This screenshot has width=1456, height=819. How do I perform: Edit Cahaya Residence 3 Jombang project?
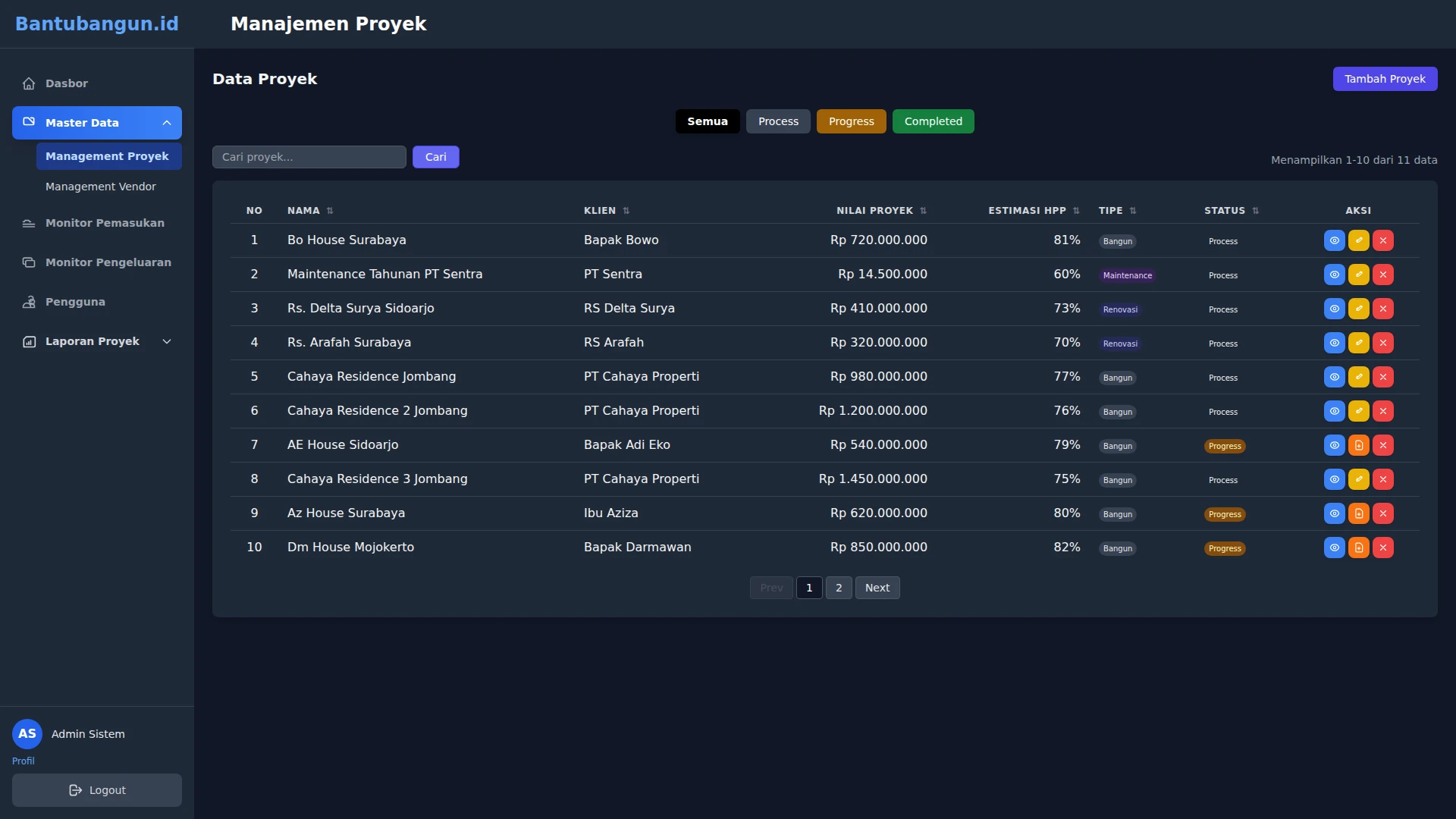click(x=1358, y=479)
